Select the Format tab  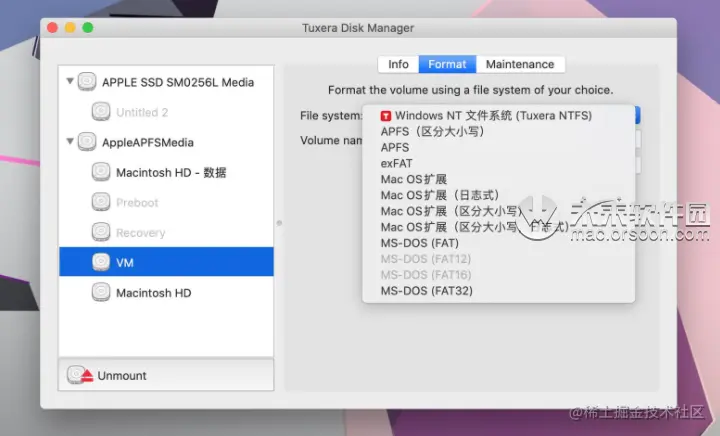[447, 64]
